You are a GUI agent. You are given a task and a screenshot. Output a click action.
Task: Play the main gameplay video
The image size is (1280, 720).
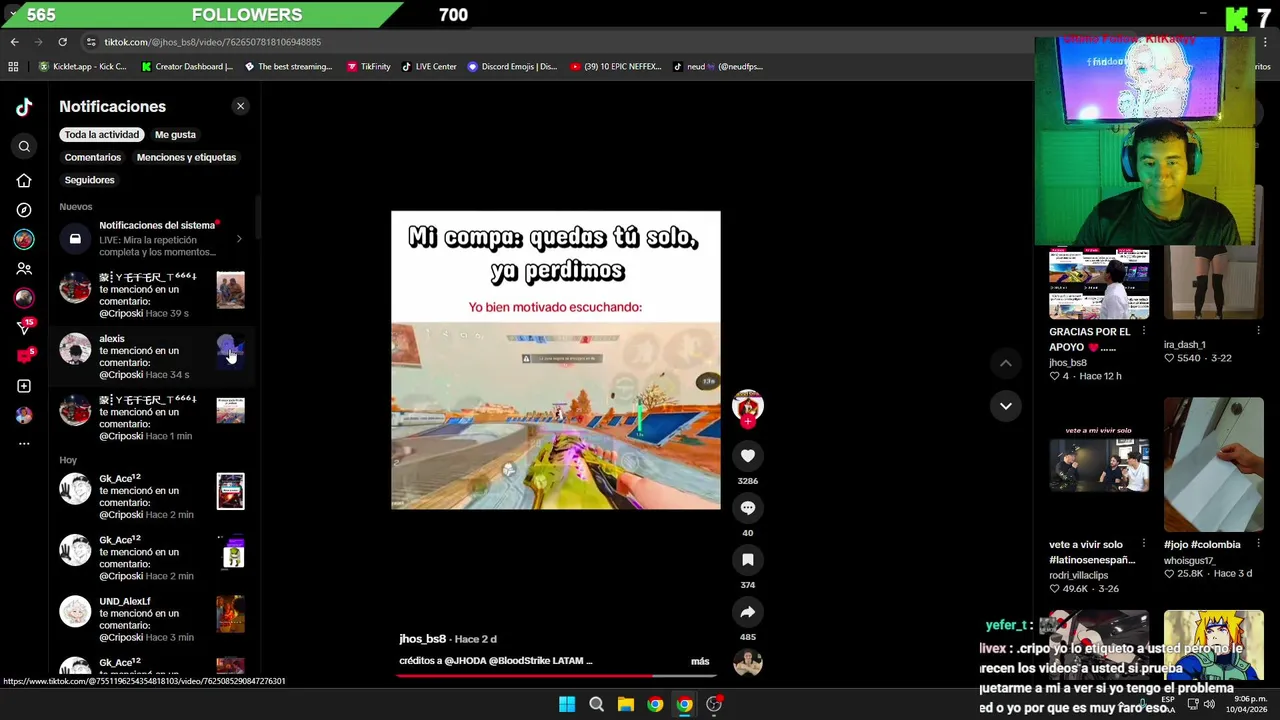pos(555,360)
